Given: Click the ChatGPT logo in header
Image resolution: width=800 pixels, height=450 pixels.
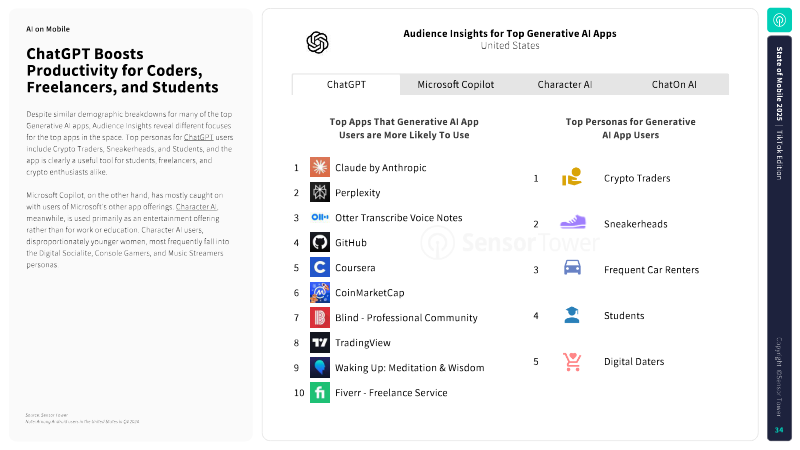Looking at the screenshot, I should pos(318,42).
